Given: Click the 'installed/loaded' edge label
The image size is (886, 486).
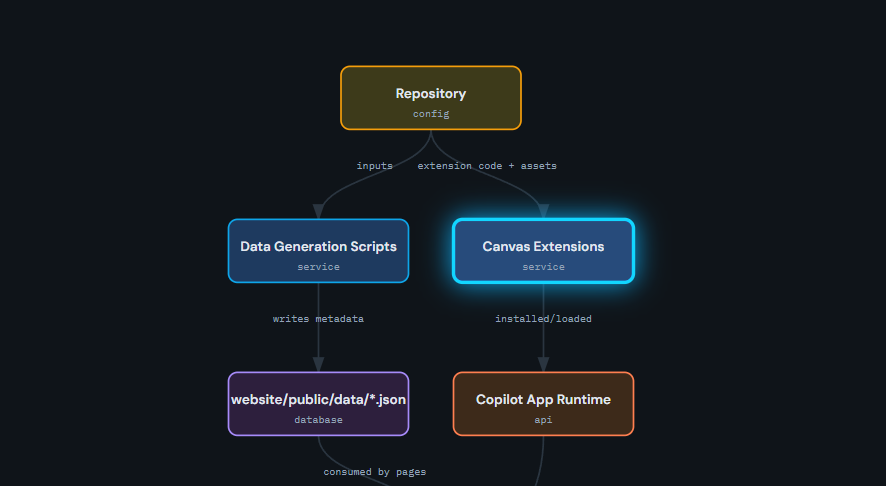Looking at the screenshot, I should pyautogui.click(x=543, y=319).
